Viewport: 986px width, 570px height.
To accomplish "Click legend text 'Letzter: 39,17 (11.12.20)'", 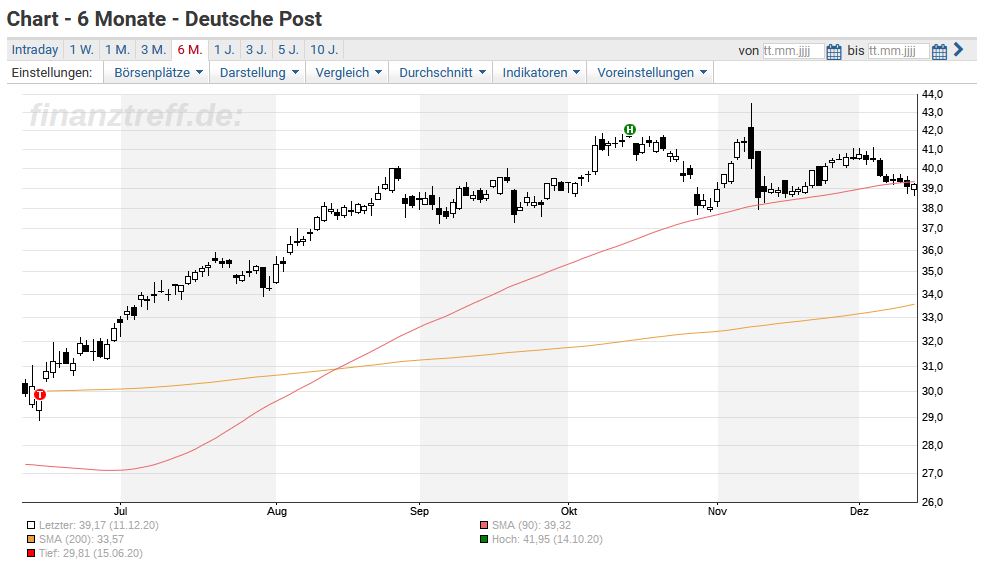I will tap(99, 525).
